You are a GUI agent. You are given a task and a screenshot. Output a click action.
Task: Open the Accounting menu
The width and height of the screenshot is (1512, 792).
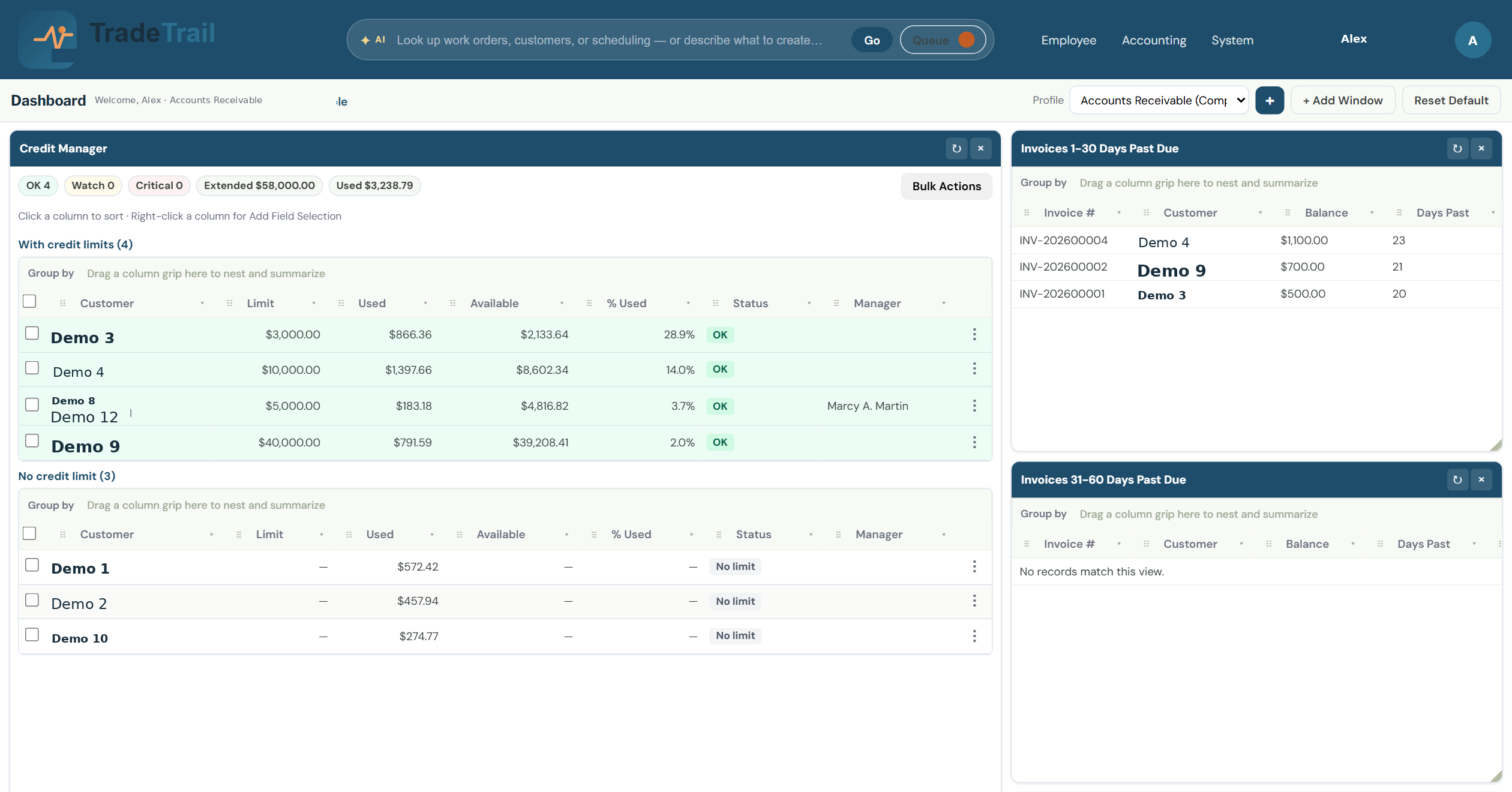tap(1154, 40)
